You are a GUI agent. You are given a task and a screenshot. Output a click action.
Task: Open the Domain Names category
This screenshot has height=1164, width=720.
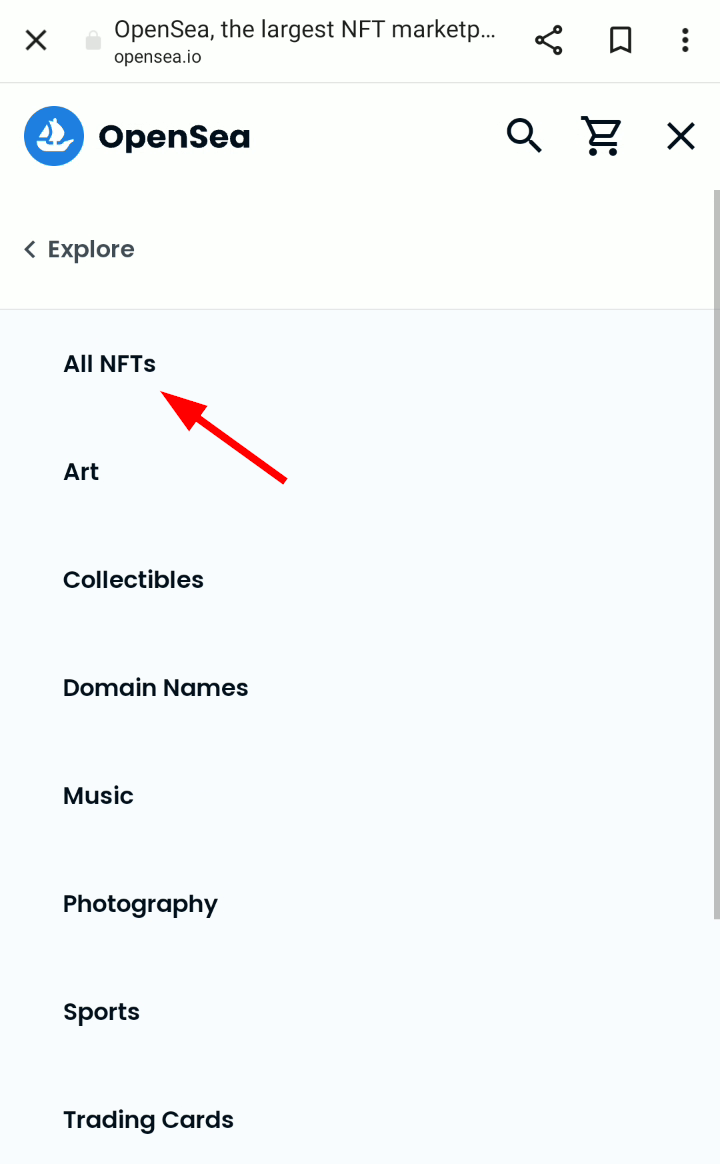[x=155, y=688]
